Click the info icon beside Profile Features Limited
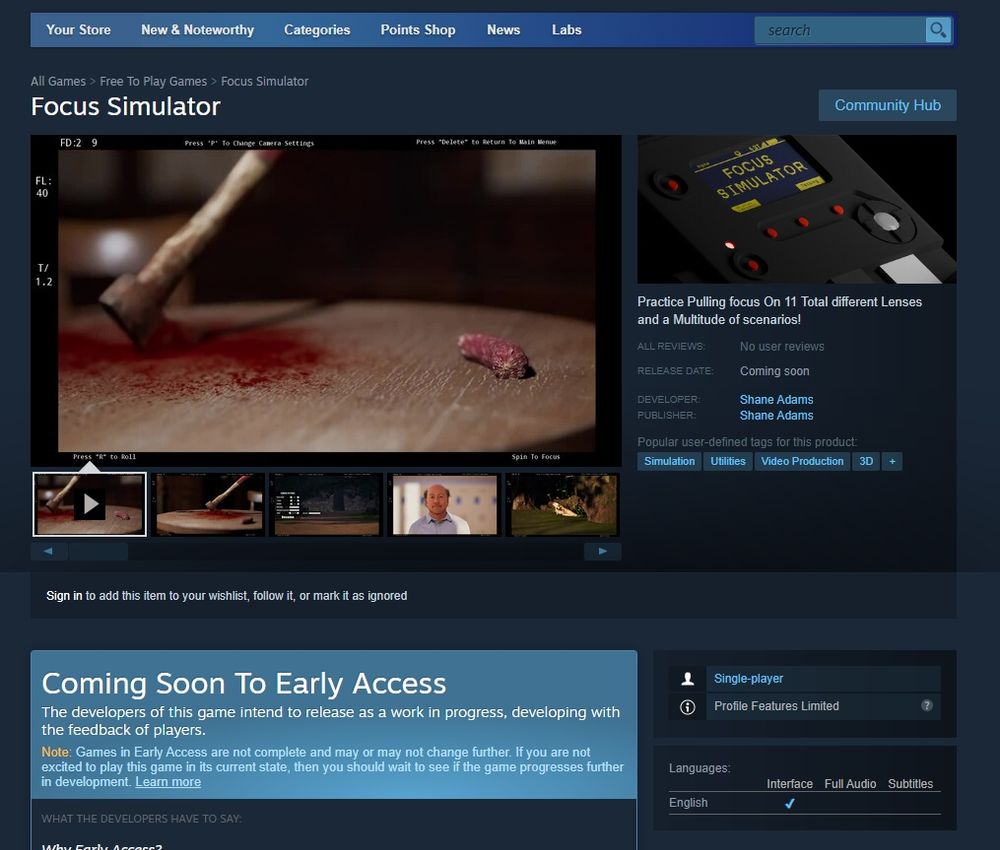This screenshot has height=850, width=1000. [688, 707]
